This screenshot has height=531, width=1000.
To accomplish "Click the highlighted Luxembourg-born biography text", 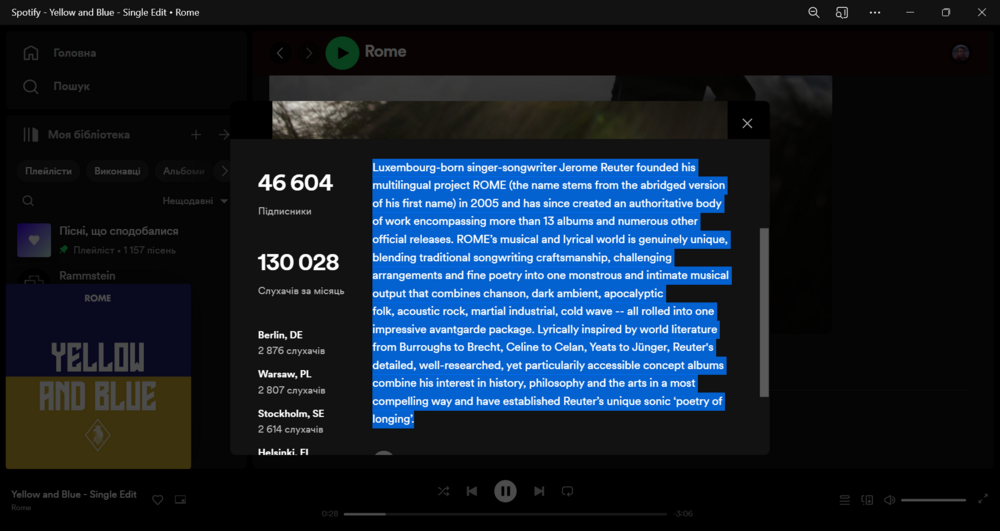I will pyautogui.click(x=551, y=293).
